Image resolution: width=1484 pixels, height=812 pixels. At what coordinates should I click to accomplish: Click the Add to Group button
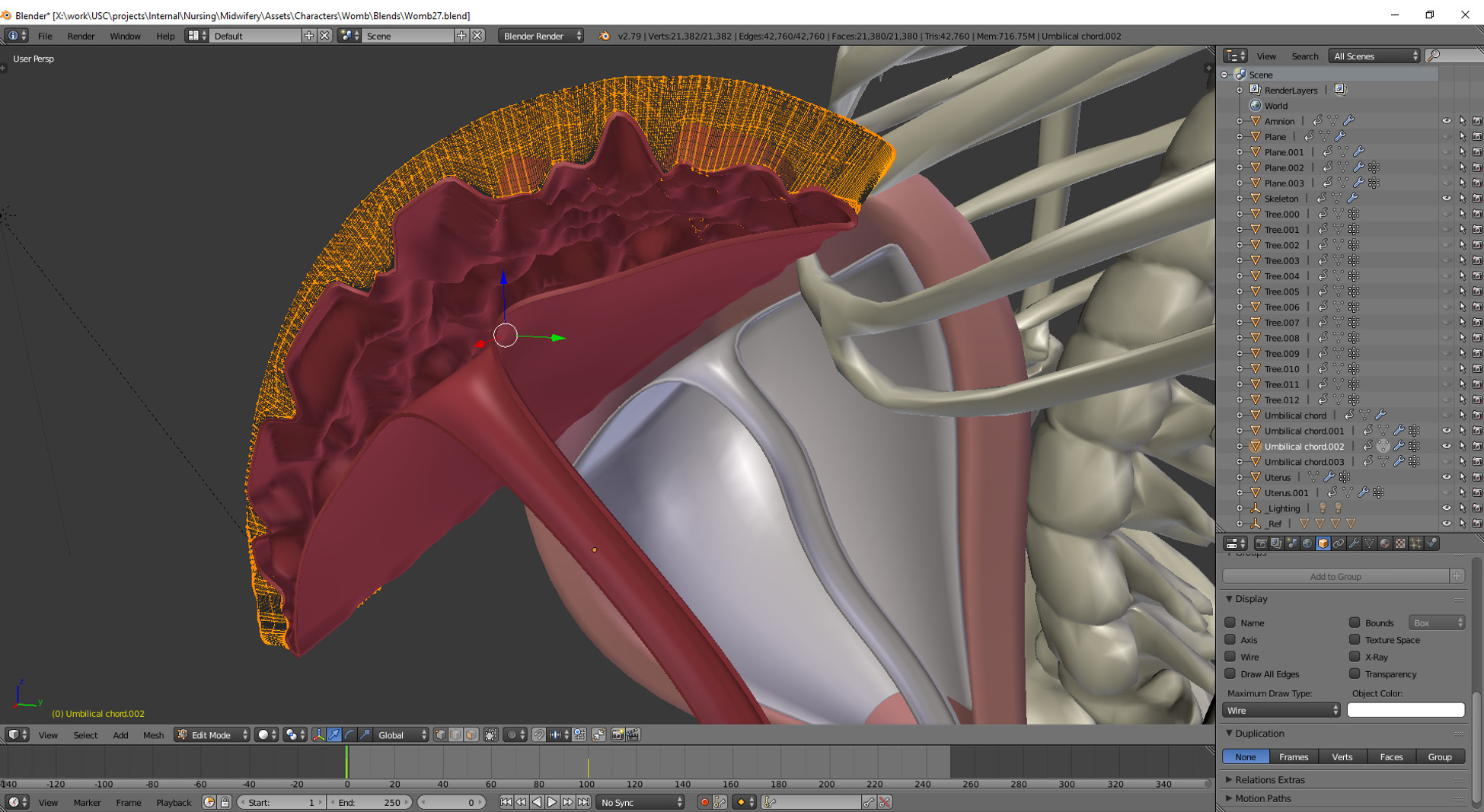[x=1335, y=577]
